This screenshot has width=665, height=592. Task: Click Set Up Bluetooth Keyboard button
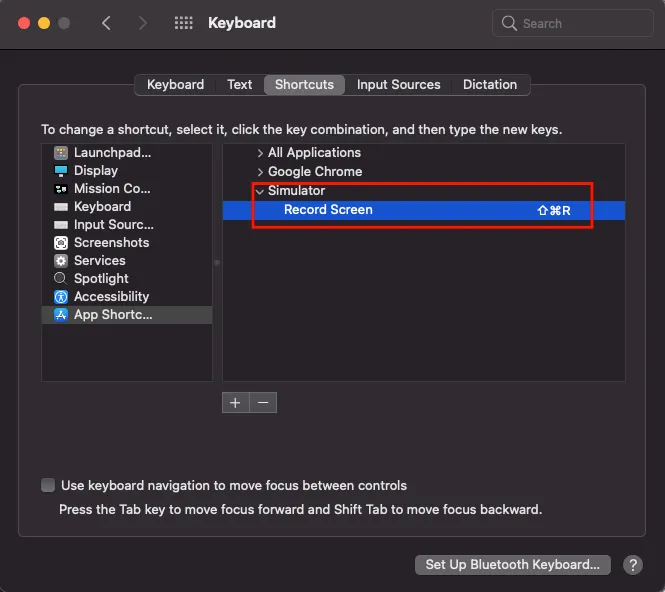tap(512, 565)
